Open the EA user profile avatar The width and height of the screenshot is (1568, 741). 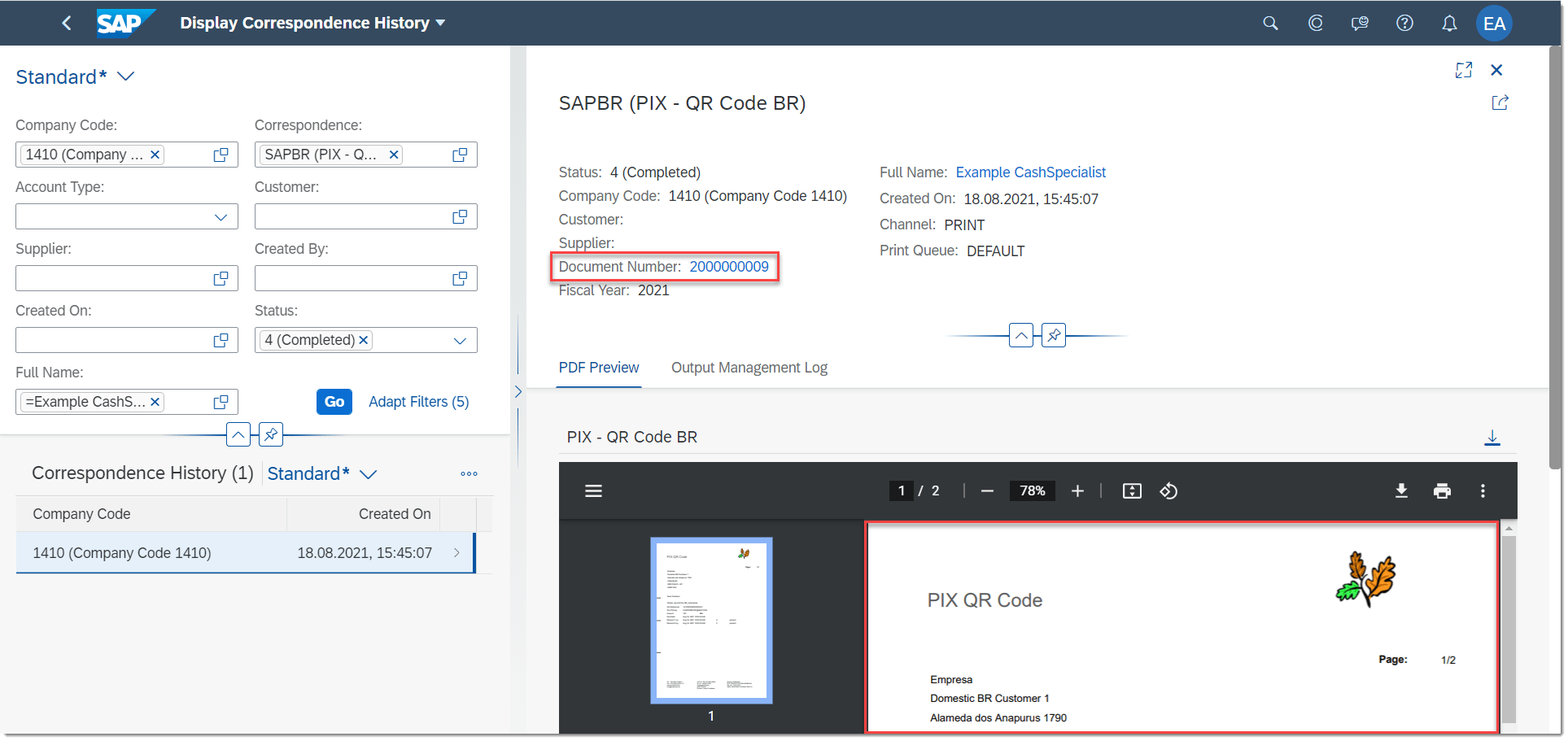pyautogui.click(x=1494, y=23)
